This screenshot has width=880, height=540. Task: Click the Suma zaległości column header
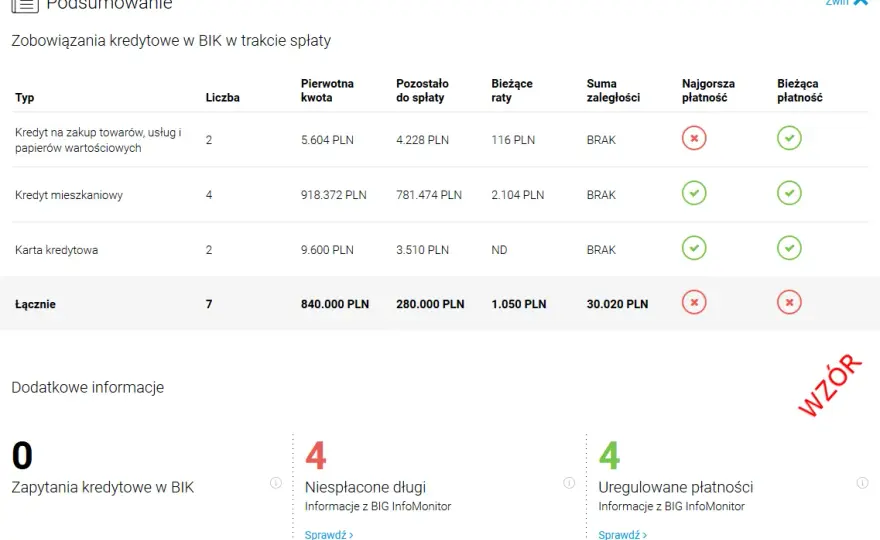[613, 90]
